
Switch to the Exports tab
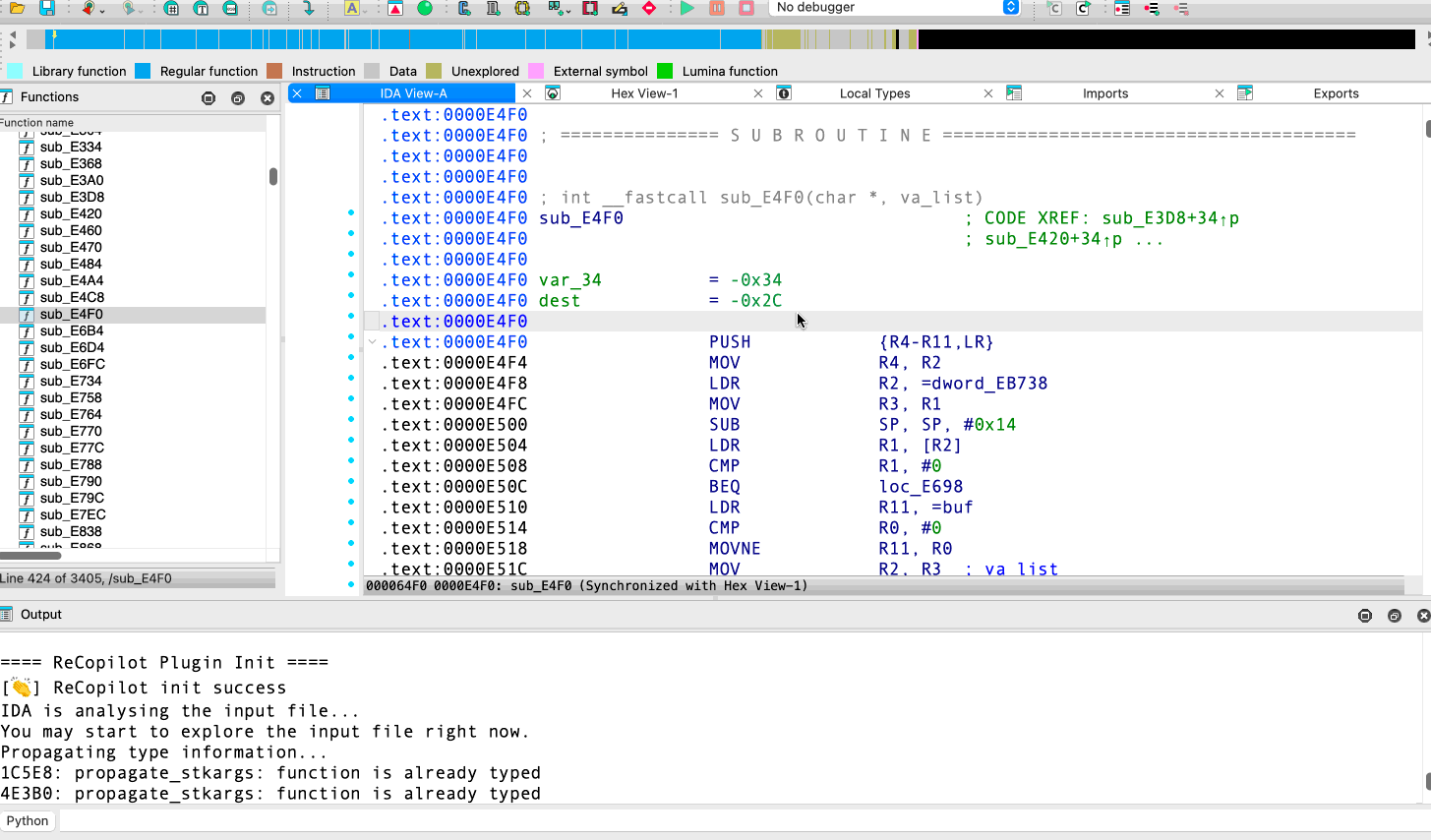click(1336, 93)
